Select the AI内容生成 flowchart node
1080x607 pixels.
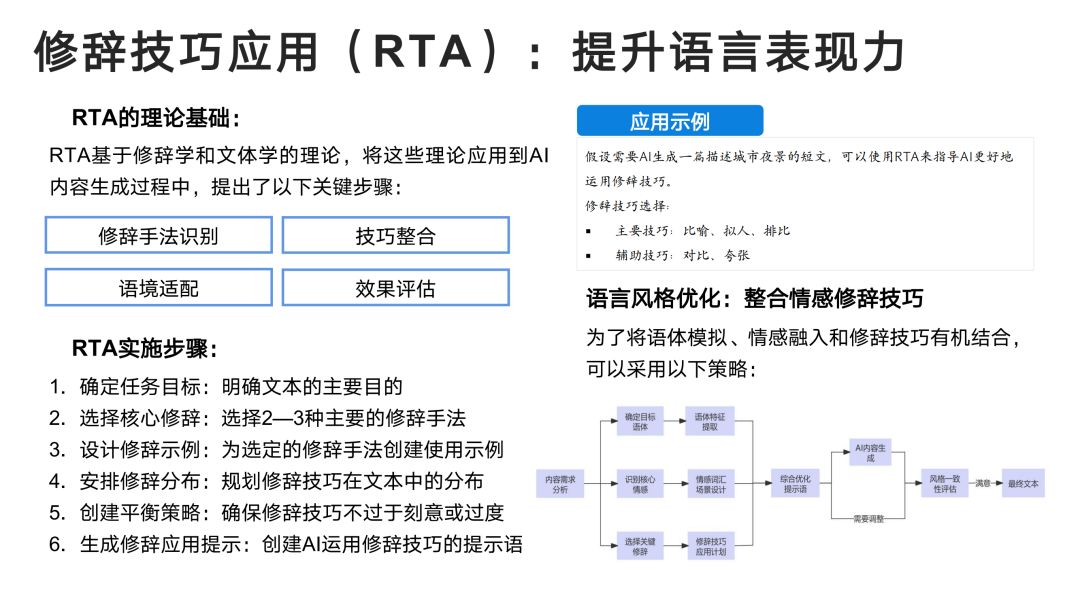[x=869, y=452]
